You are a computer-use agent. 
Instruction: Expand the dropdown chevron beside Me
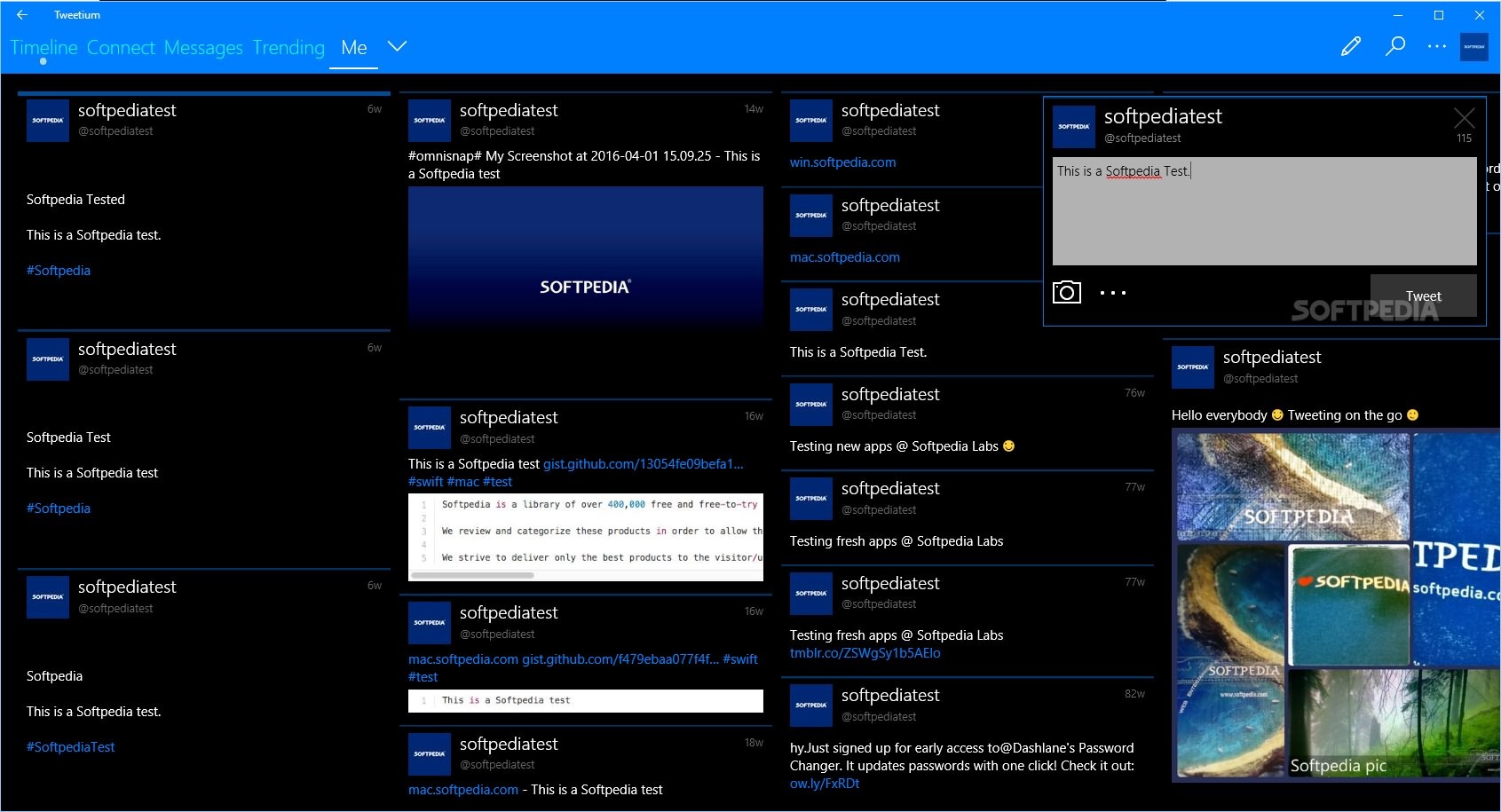(397, 46)
